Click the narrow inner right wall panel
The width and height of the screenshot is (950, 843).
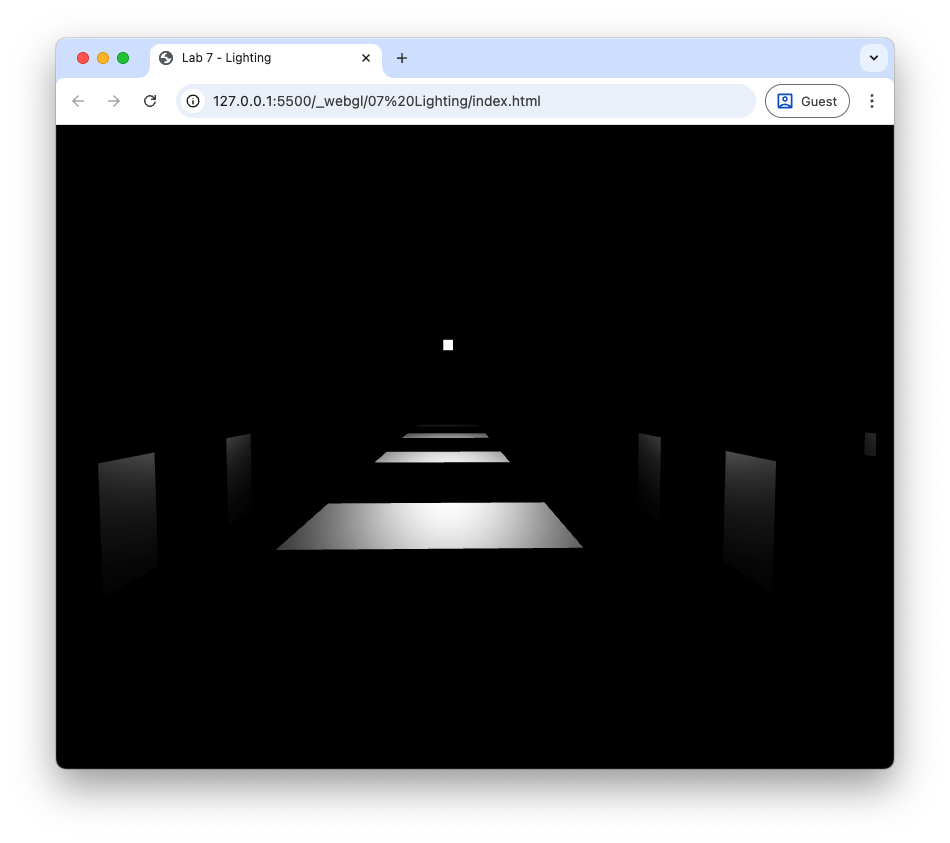click(649, 475)
